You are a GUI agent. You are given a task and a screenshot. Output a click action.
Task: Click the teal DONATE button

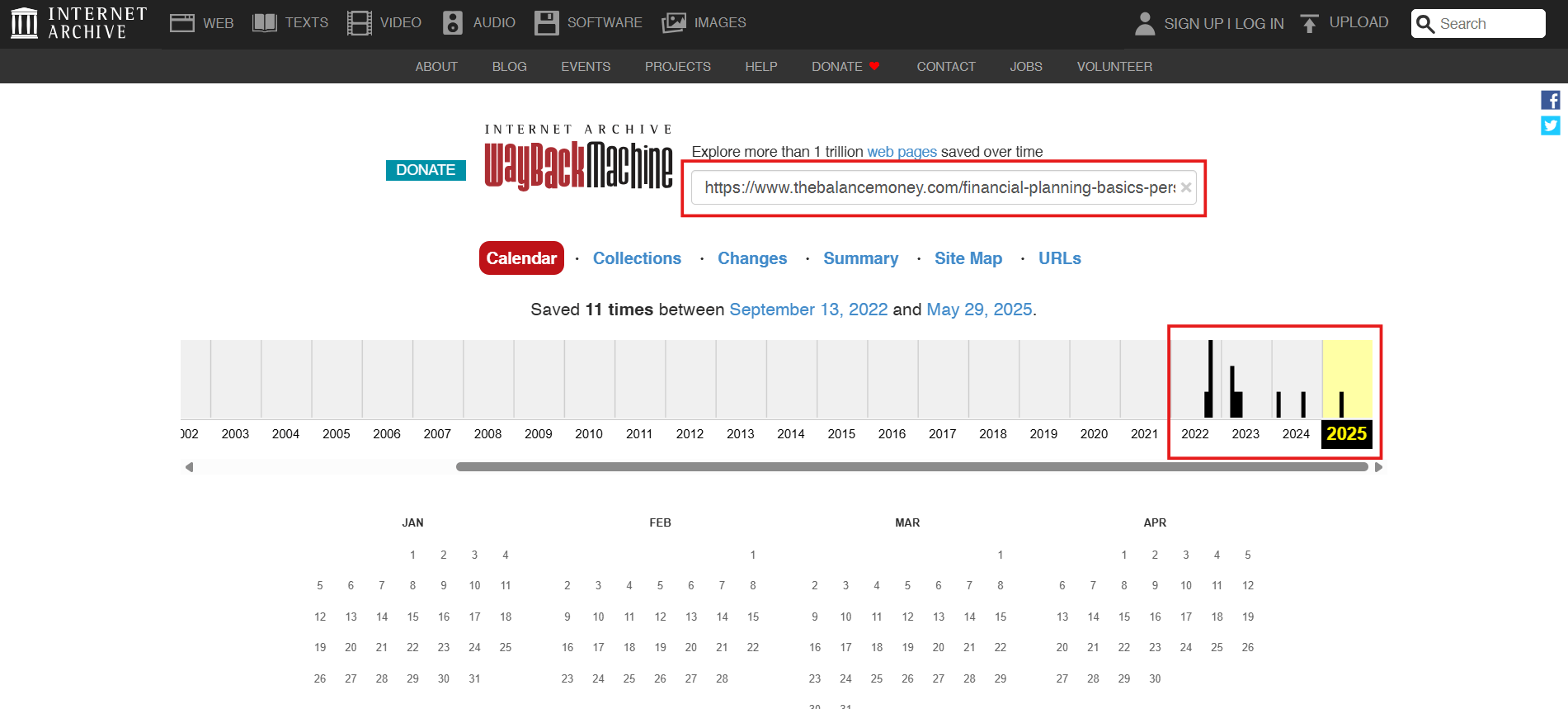coord(426,170)
